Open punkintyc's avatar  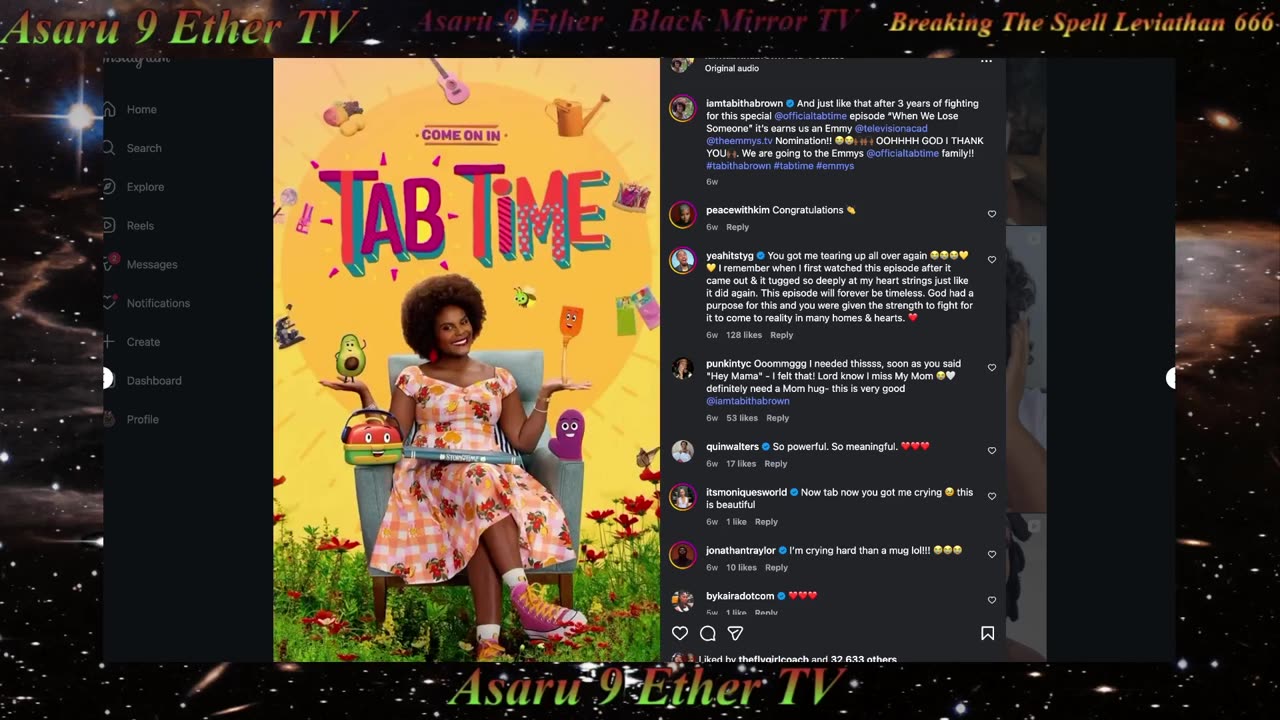683,368
